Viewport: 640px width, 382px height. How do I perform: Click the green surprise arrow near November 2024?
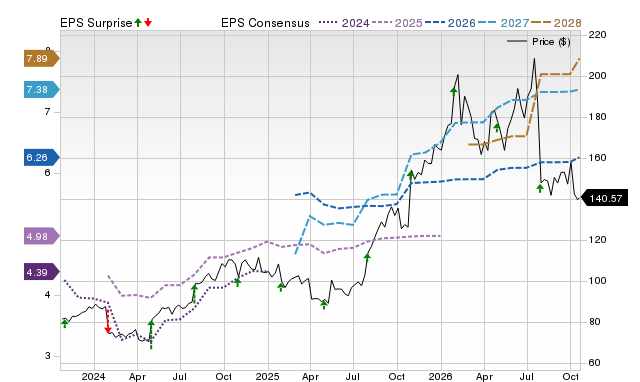click(x=238, y=282)
